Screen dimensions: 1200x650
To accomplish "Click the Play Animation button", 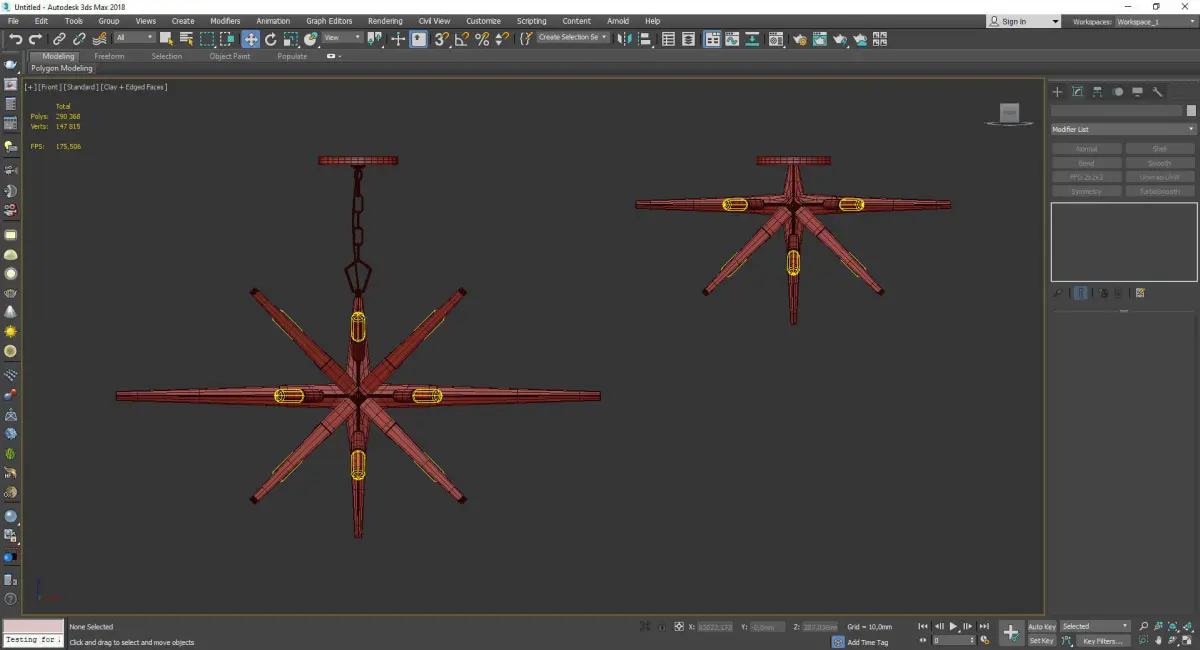I will [x=954, y=626].
